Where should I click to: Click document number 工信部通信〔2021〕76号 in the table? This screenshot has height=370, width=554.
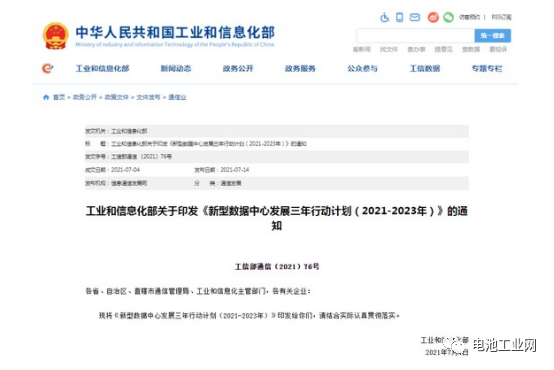click(x=141, y=157)
